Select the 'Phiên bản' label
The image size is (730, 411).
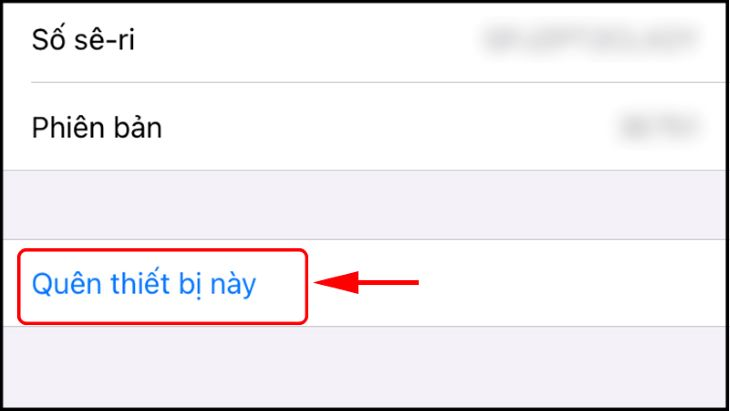pos(97,128)
